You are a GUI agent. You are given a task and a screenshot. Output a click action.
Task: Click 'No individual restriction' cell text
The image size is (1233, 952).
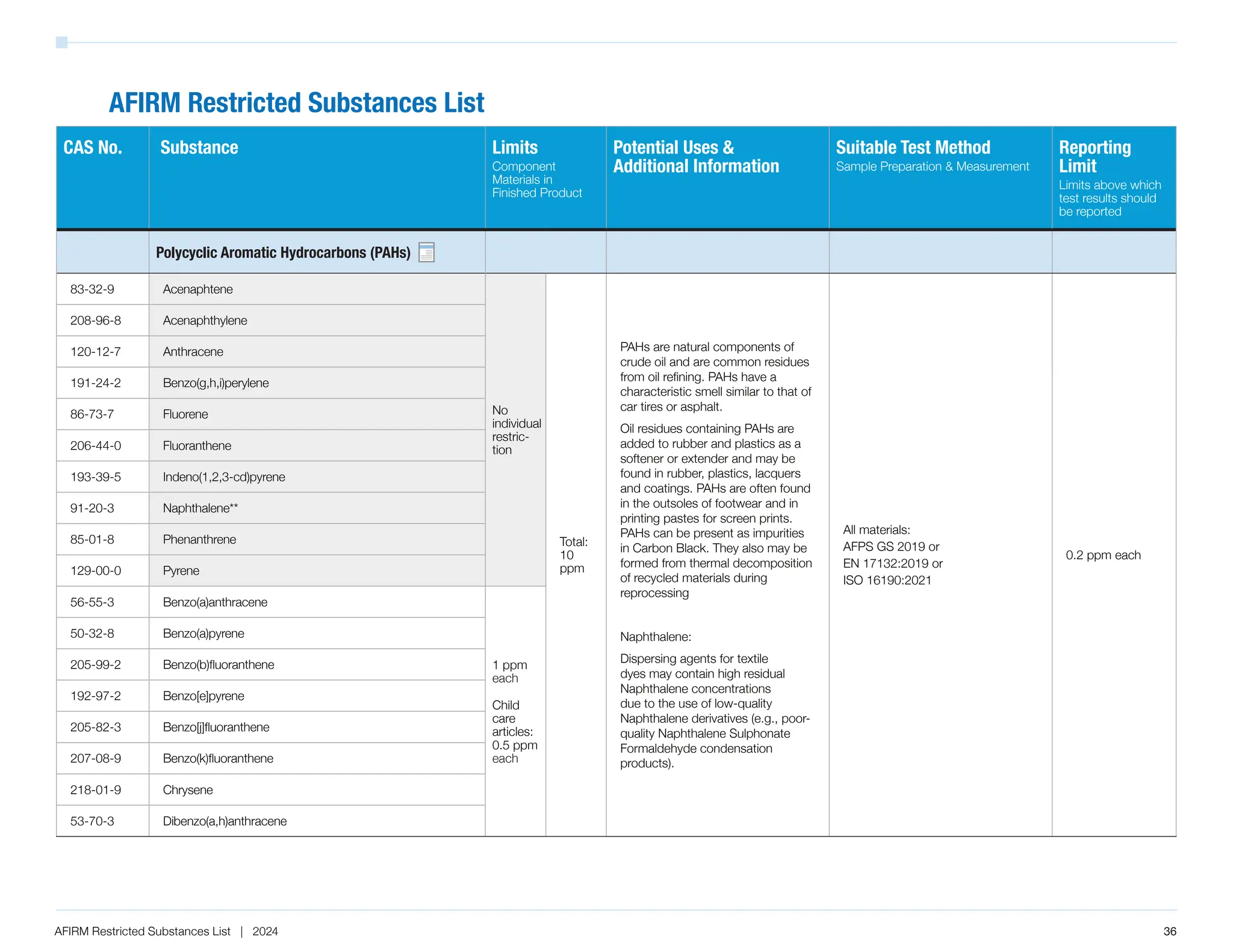coord(515,430)
